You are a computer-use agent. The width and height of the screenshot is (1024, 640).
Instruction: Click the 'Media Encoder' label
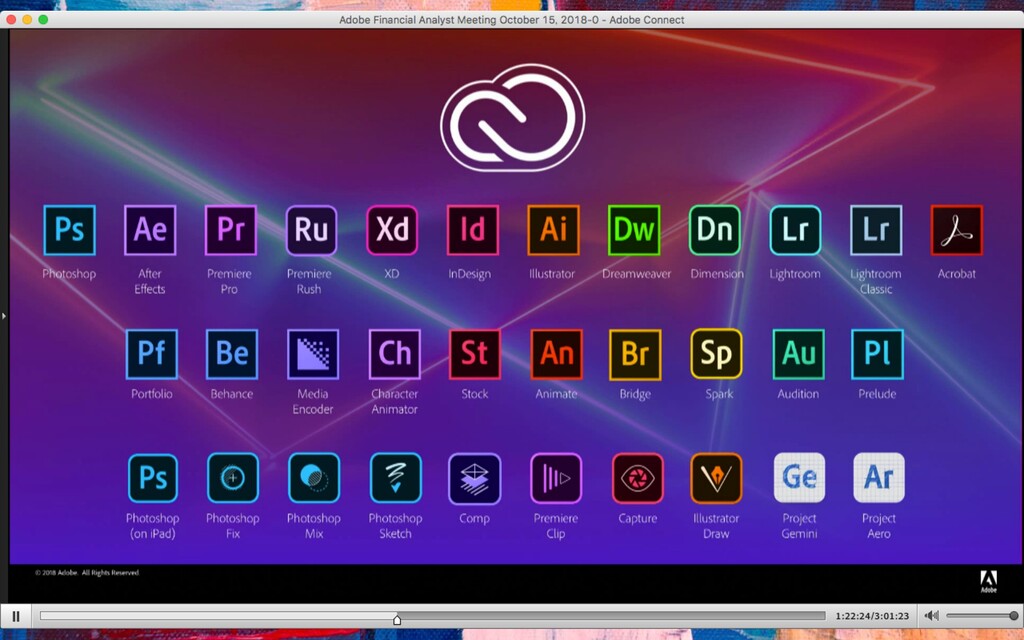[313, 402]
